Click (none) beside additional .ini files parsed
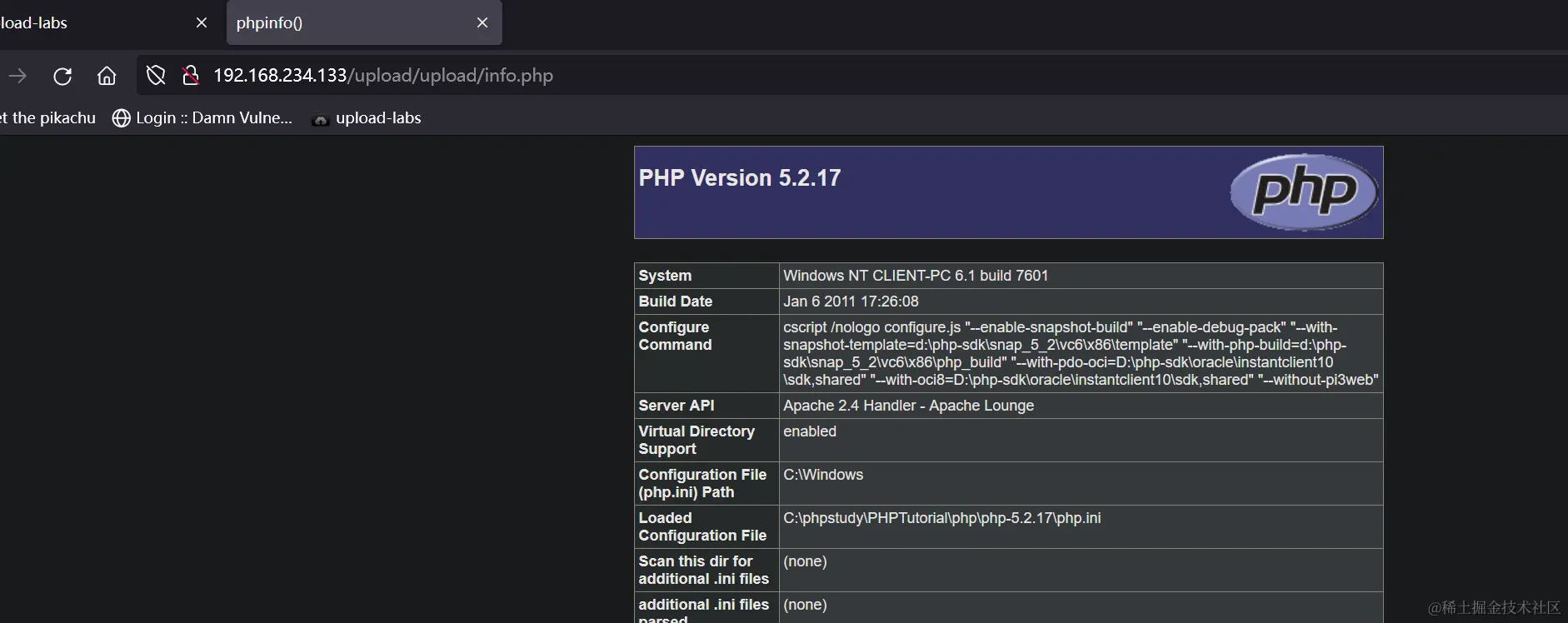This screenshot has width=1568, height=623. (805, 605)
